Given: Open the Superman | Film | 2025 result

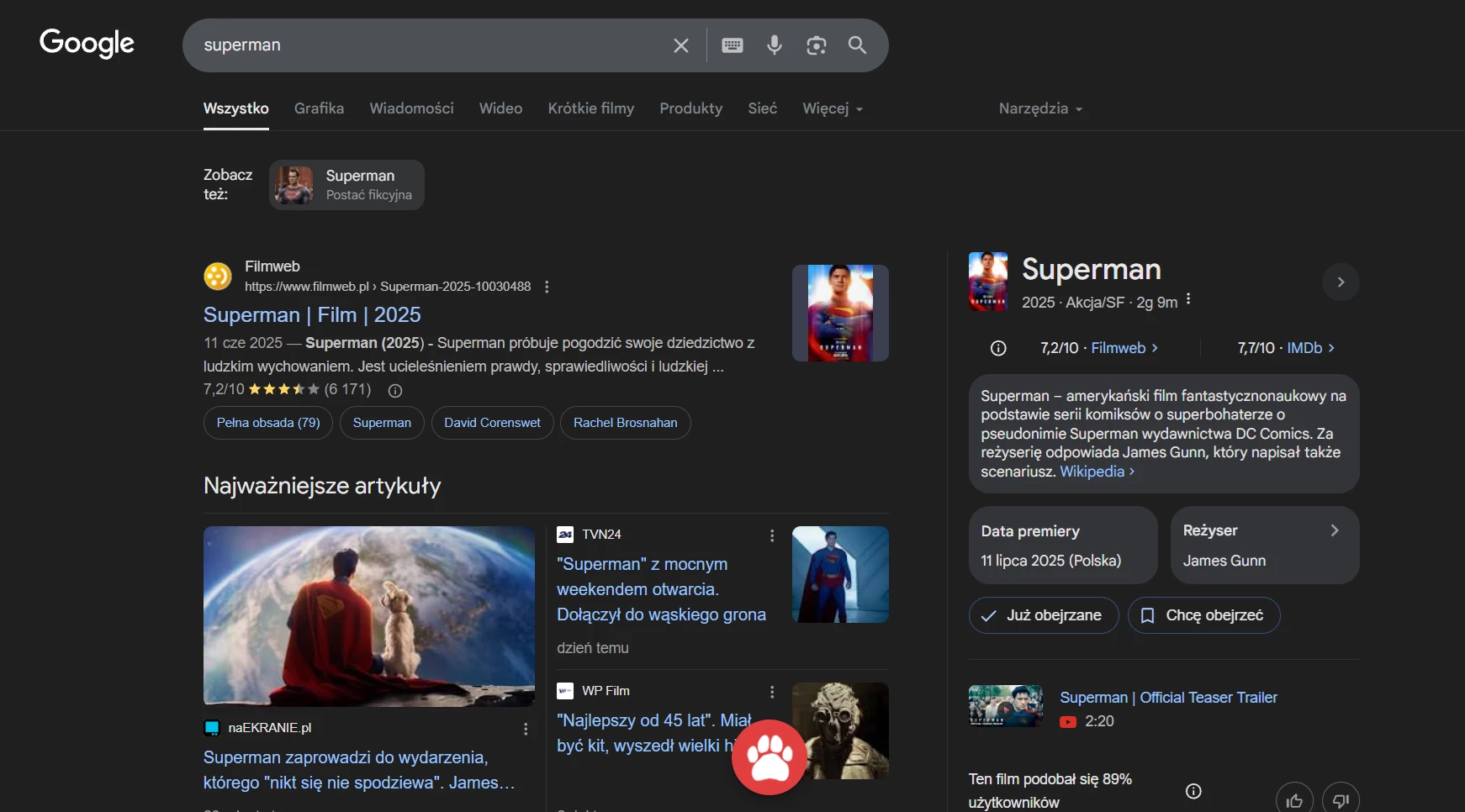Looking at the screenshot, I should [312, 314].
